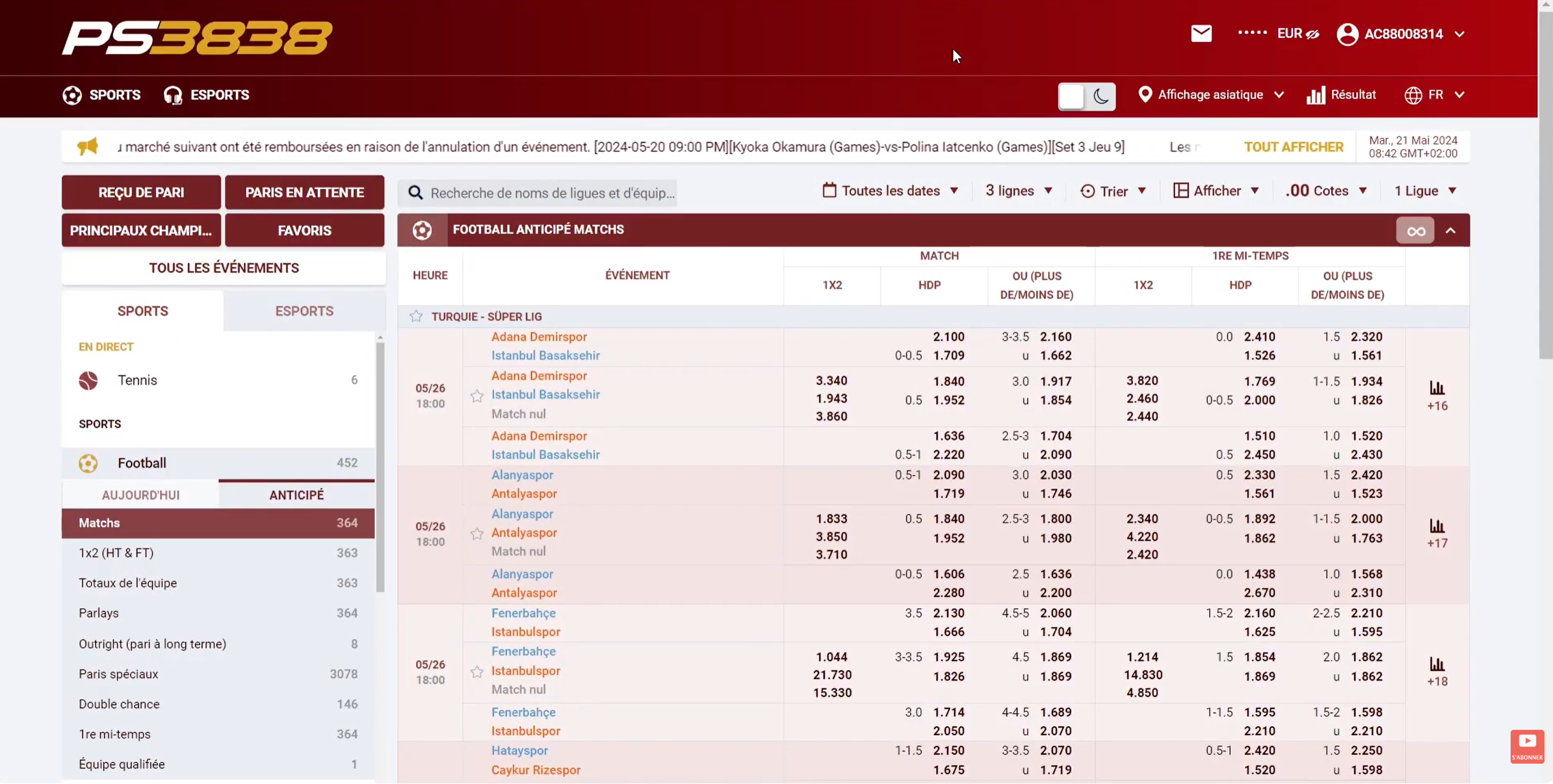Toggle the dark mode switch
Viewport: 1553px width, 784px height.
coord(1087,96)
